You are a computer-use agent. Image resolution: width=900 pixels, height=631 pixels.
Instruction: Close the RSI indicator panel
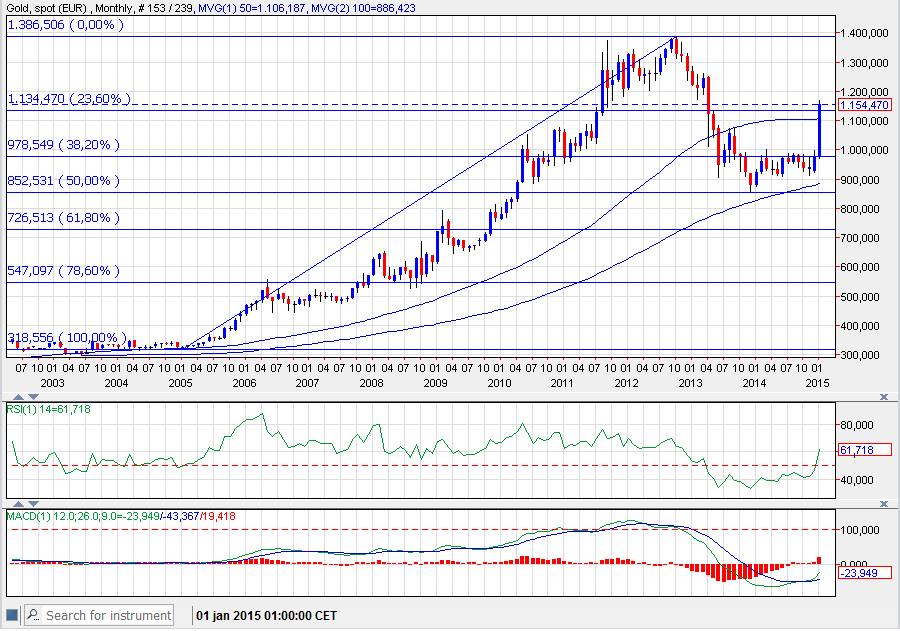pos(883,397)
